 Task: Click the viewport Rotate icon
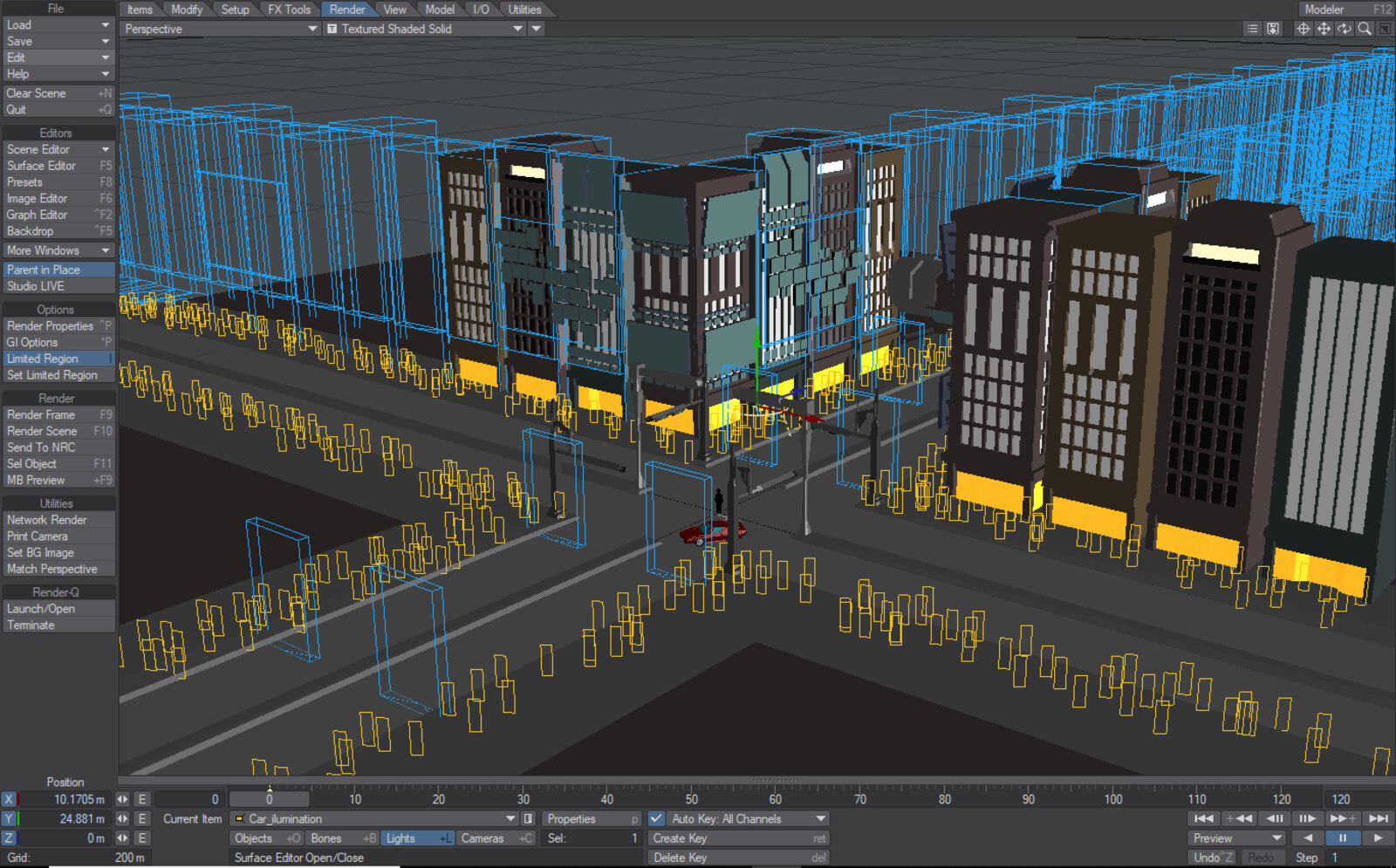[1345, 29]
